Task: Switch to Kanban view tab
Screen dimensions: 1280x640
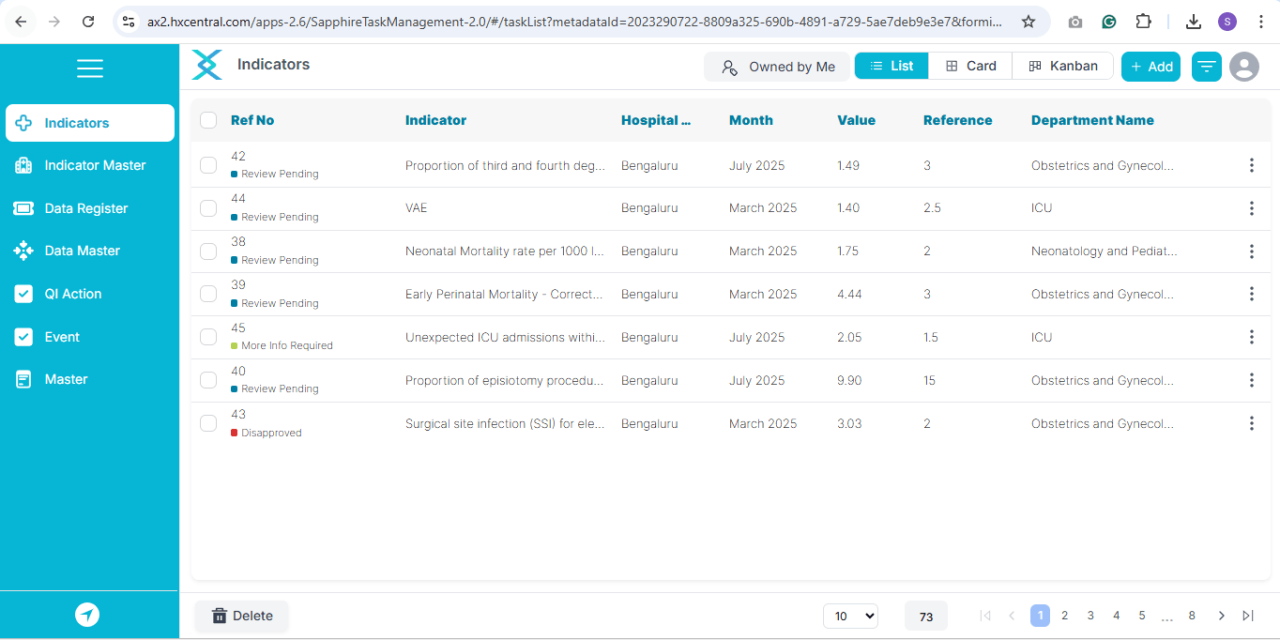Action: pos(1063,66)
